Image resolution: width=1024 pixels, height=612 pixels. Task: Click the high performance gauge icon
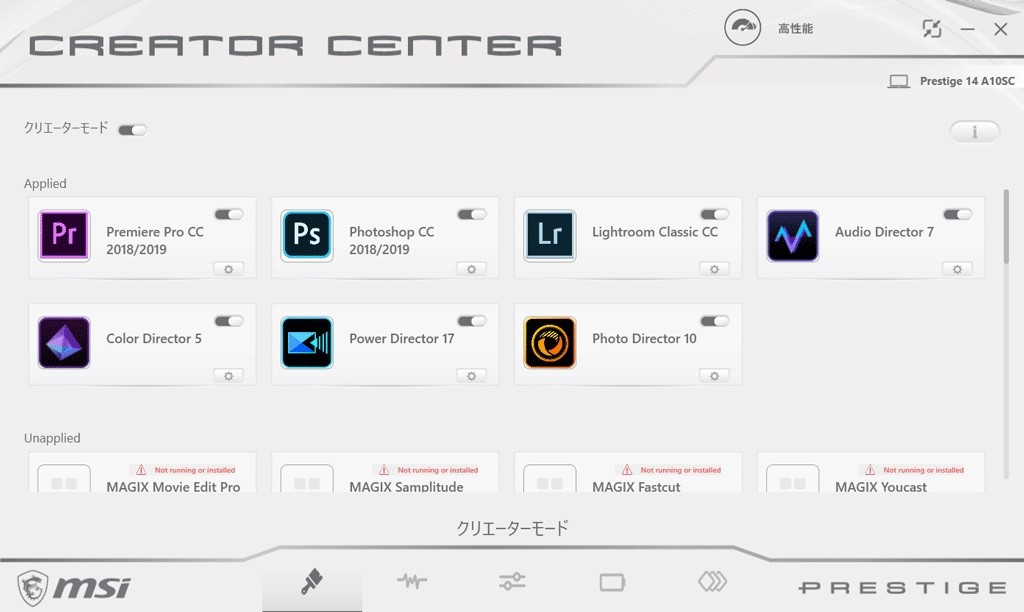tap(743, 27)
